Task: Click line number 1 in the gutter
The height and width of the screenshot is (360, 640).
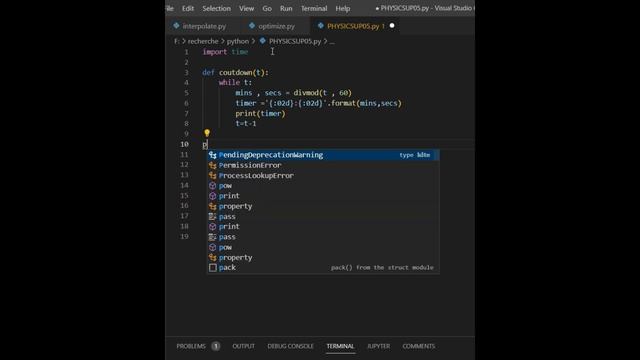Action: click(x=187, y=52)
